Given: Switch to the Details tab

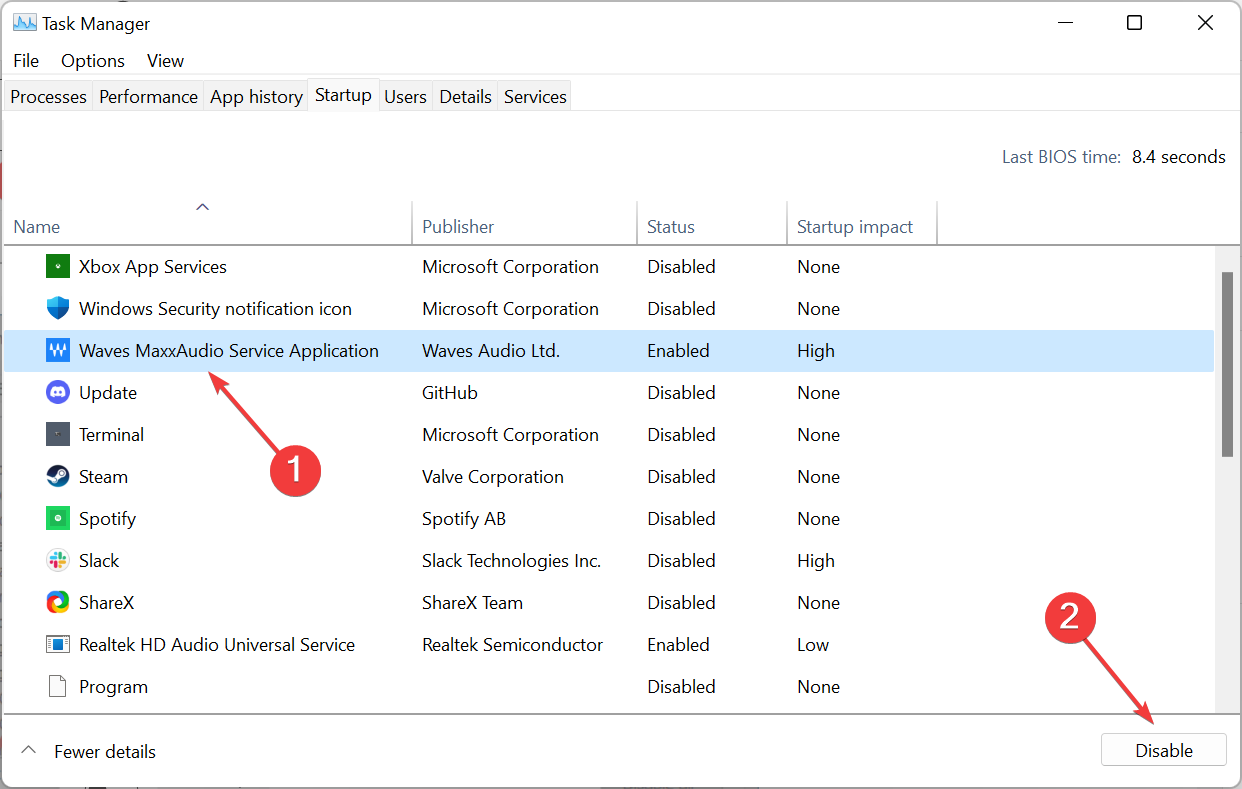Looking at the screenshot, I should [x=465, y=97].
